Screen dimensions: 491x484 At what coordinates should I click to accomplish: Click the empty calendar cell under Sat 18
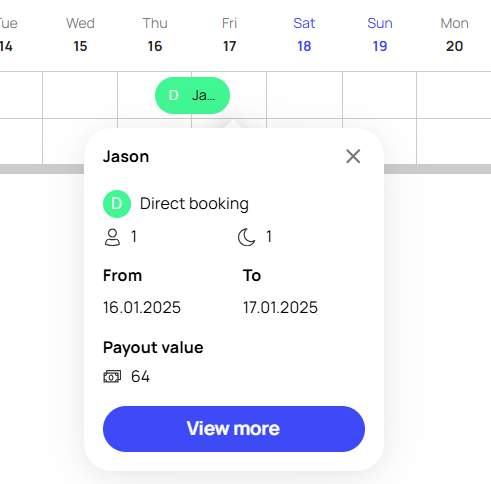304,95
